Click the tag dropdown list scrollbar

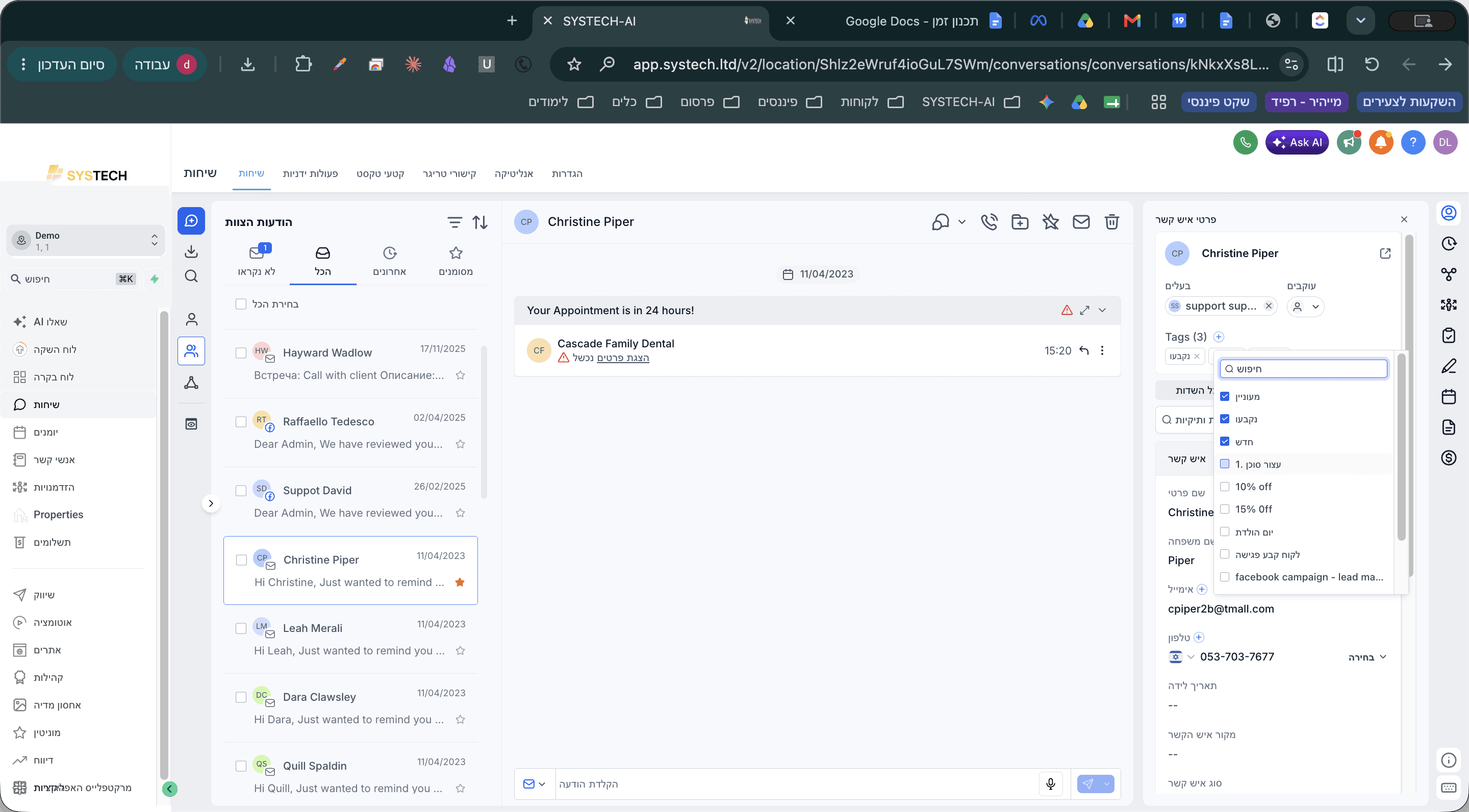click(x=1401, y=448)
